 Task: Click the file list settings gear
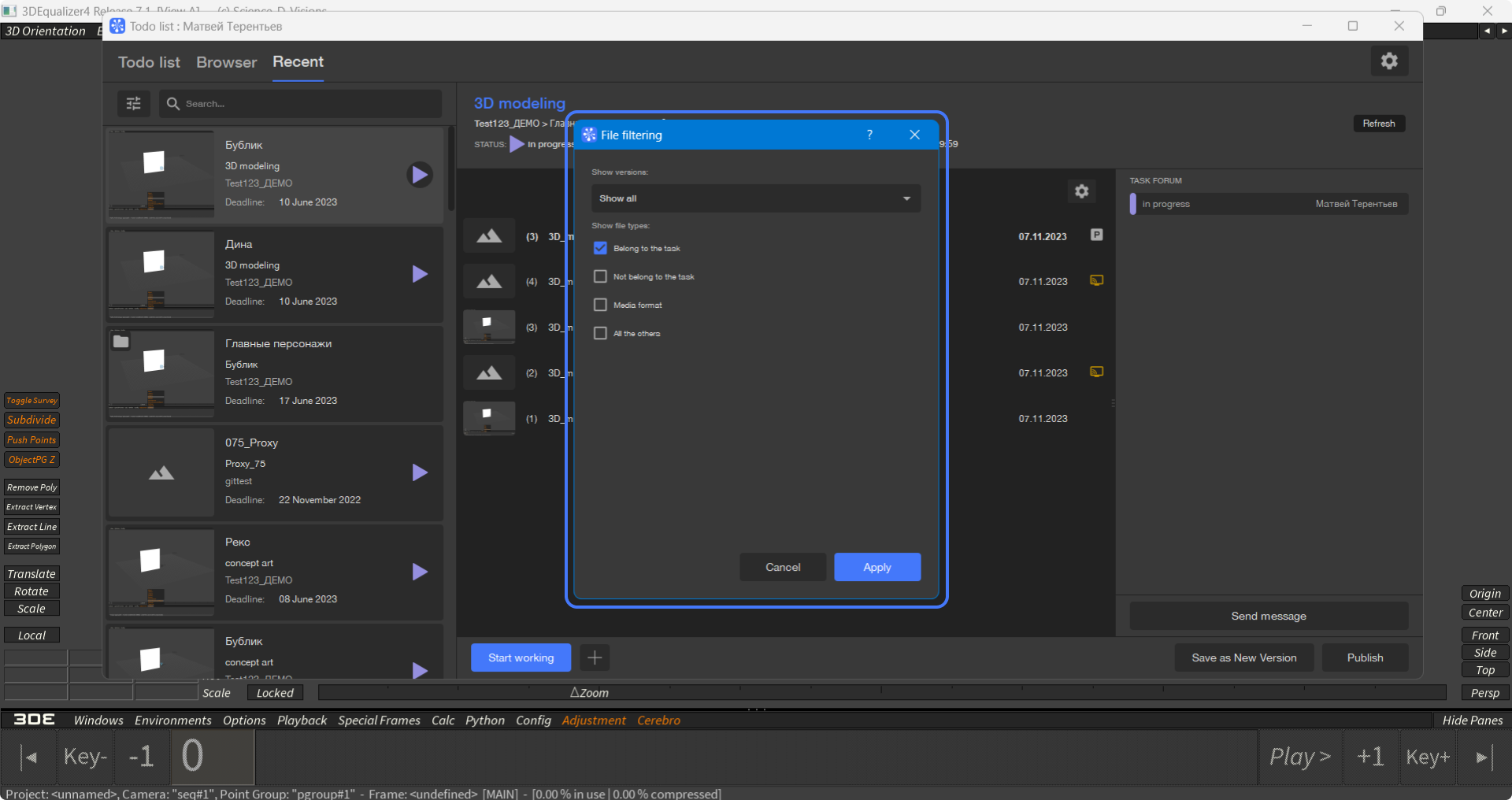(x=1081, y=191)
